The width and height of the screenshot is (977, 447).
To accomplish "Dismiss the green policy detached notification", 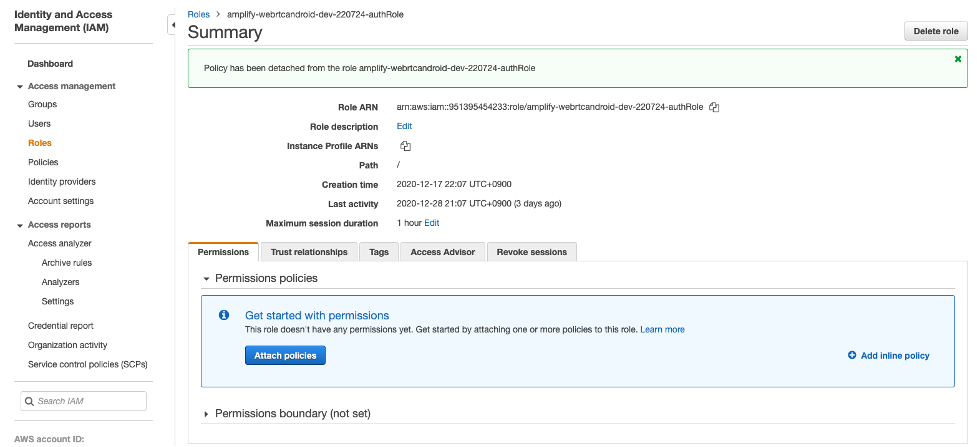I will [x=958, y=59].
